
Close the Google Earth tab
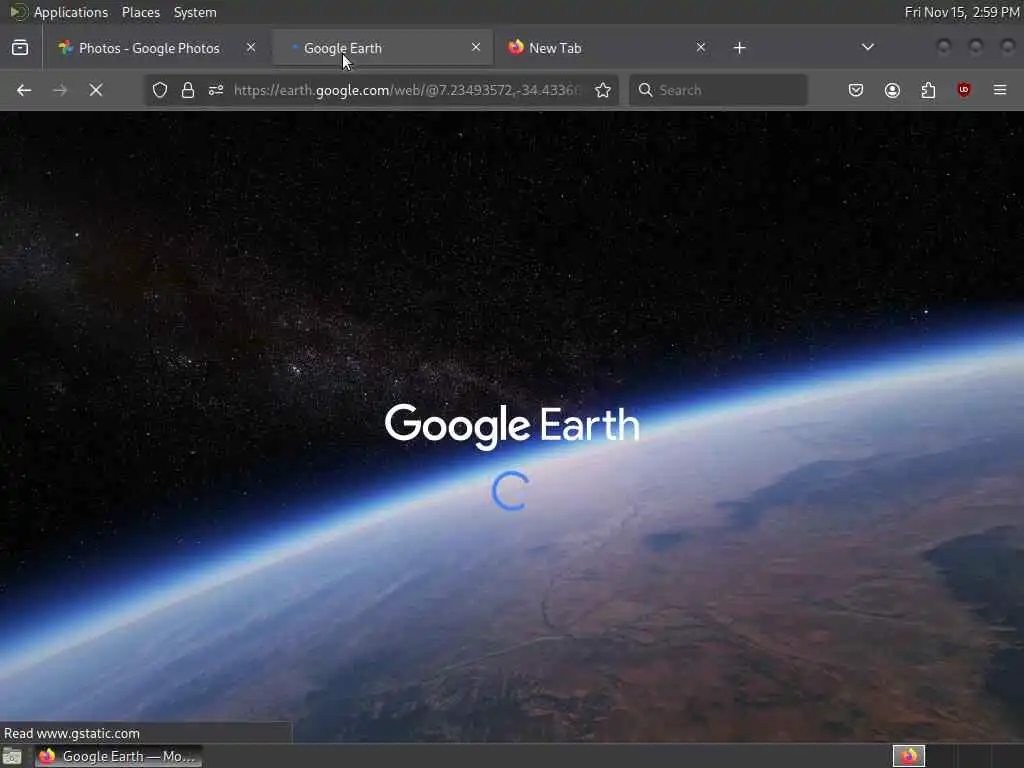coord(475,47)
